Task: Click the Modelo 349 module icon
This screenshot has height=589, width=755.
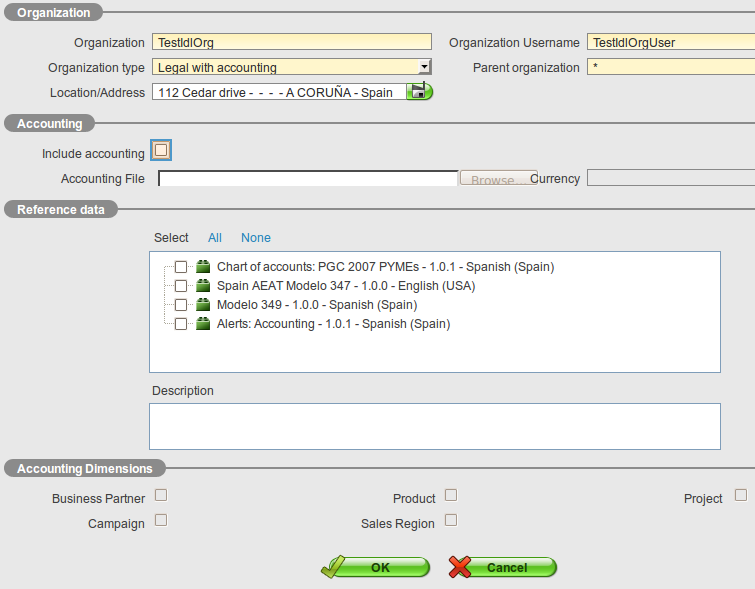Action: (204, 305)
